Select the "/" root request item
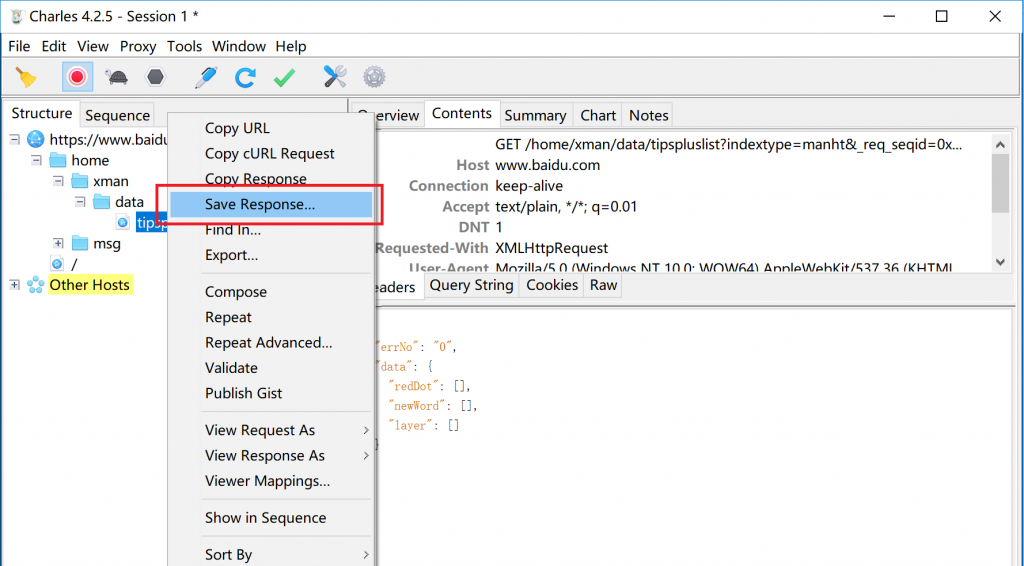This screenshot has height=566, width=1024. point(74,264)
